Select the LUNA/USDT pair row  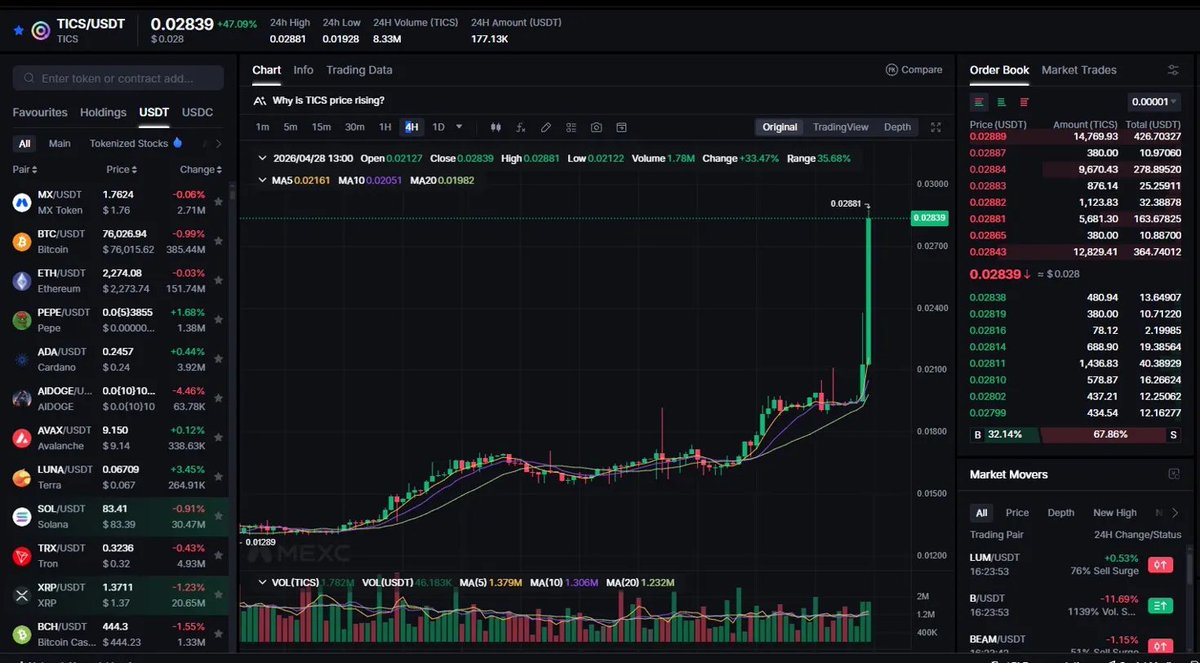pyautogui.click(x=118, y=477)
